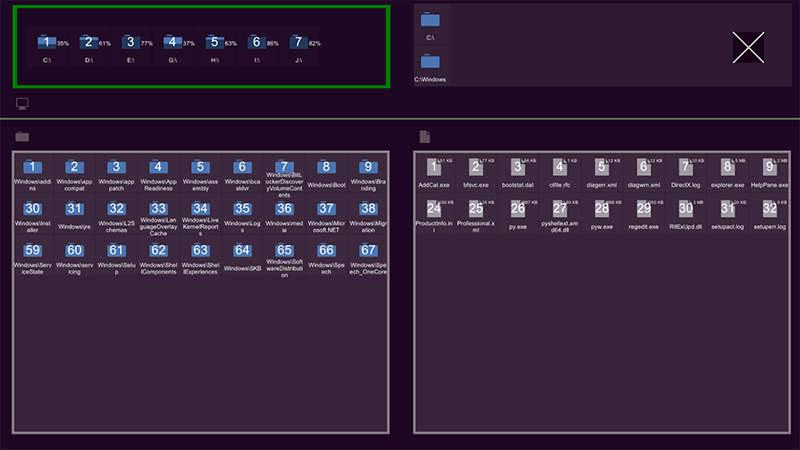800x450 pixels.
Task: Click the C:\ breadcrumb folder in path panel
Action: point(431,21)
